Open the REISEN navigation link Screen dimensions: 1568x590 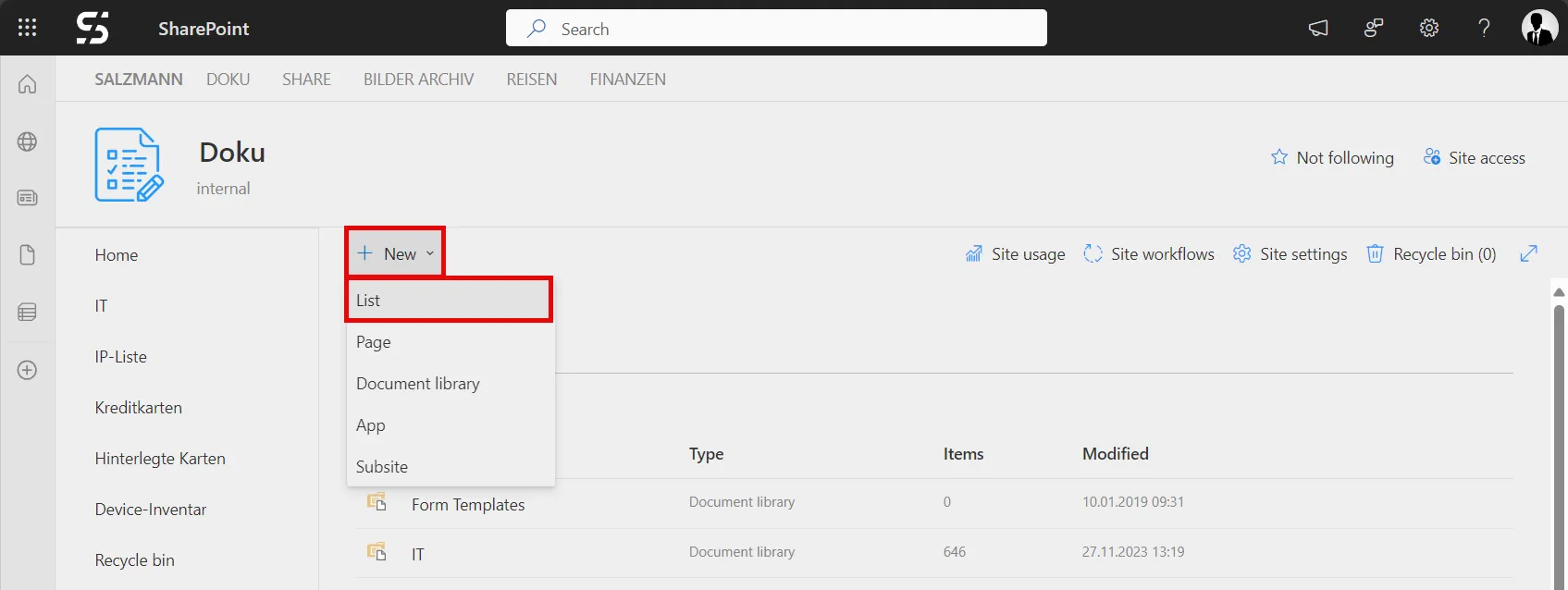coord(532,80)
